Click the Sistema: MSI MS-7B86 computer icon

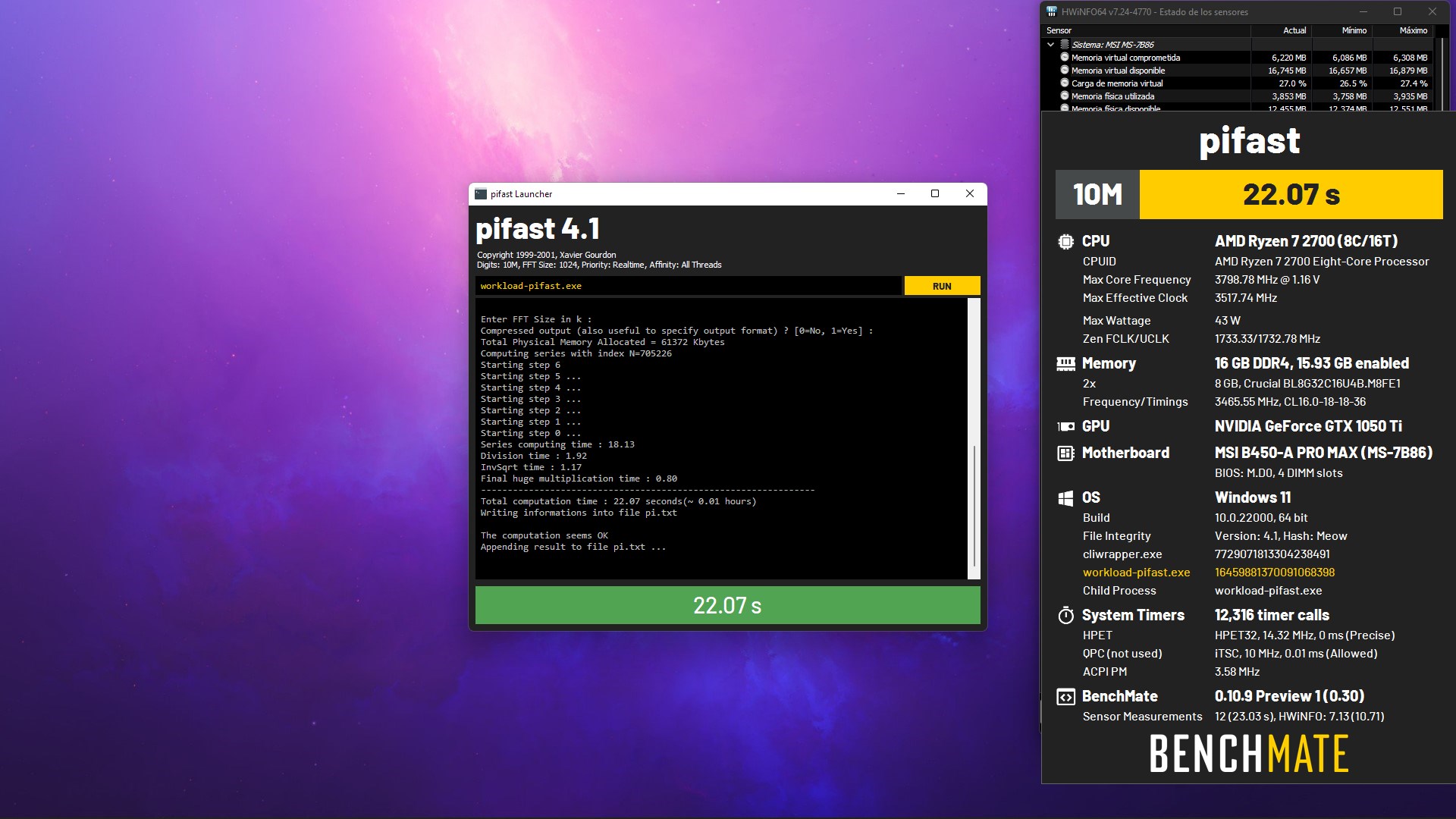1065,45
